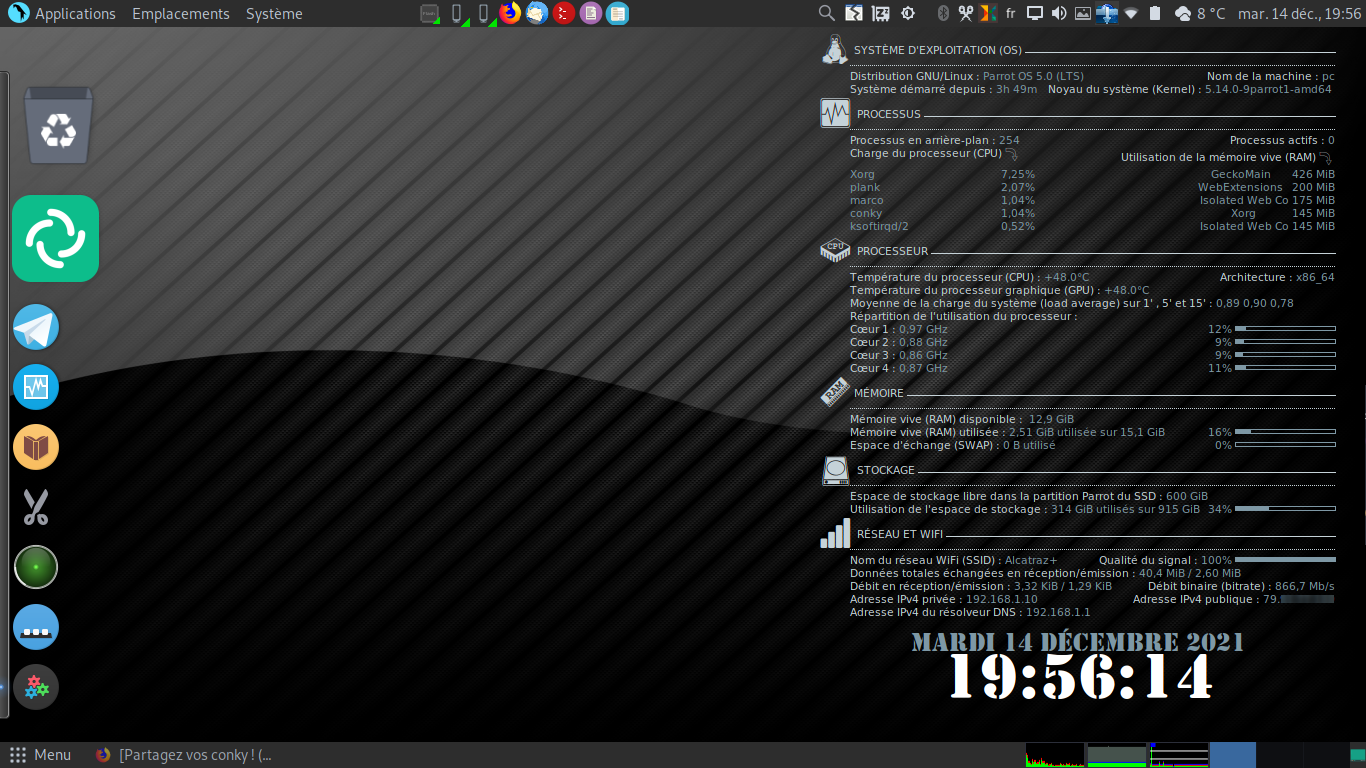The width and height of the screenshot is (1366, 768).
Task: Open the fr keyboard layout indicator
Action: point(1010,13)
